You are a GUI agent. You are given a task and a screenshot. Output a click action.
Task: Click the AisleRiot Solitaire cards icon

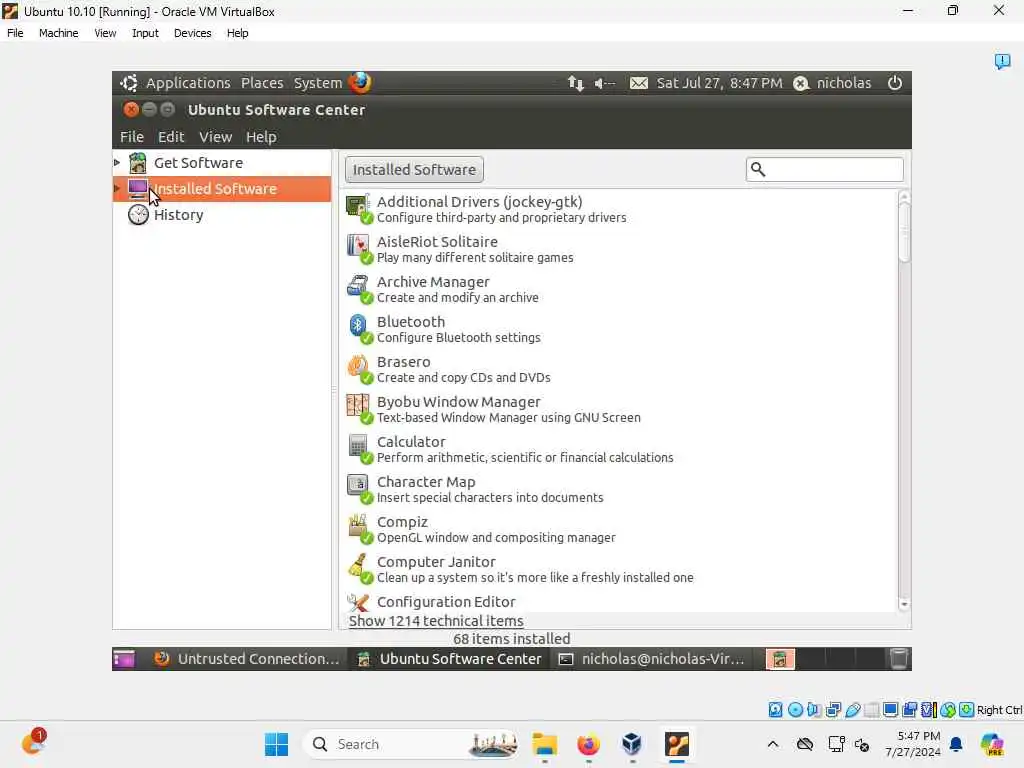click(359, 249)
